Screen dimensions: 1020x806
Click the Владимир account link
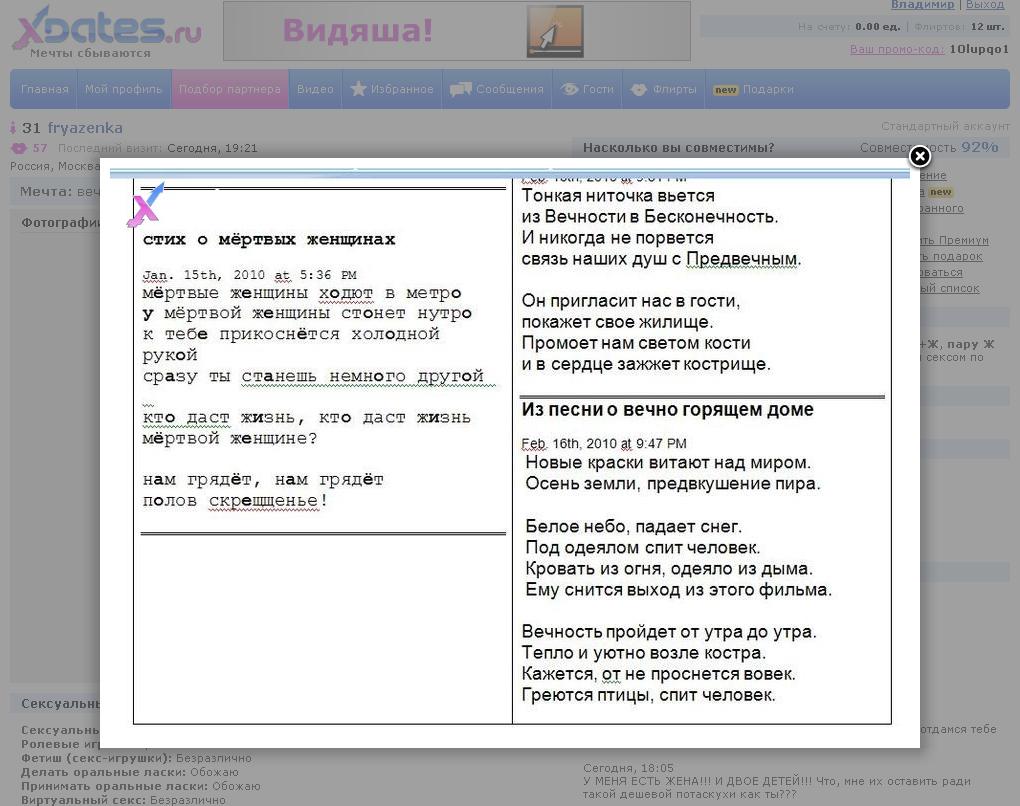tap(922, 5)
